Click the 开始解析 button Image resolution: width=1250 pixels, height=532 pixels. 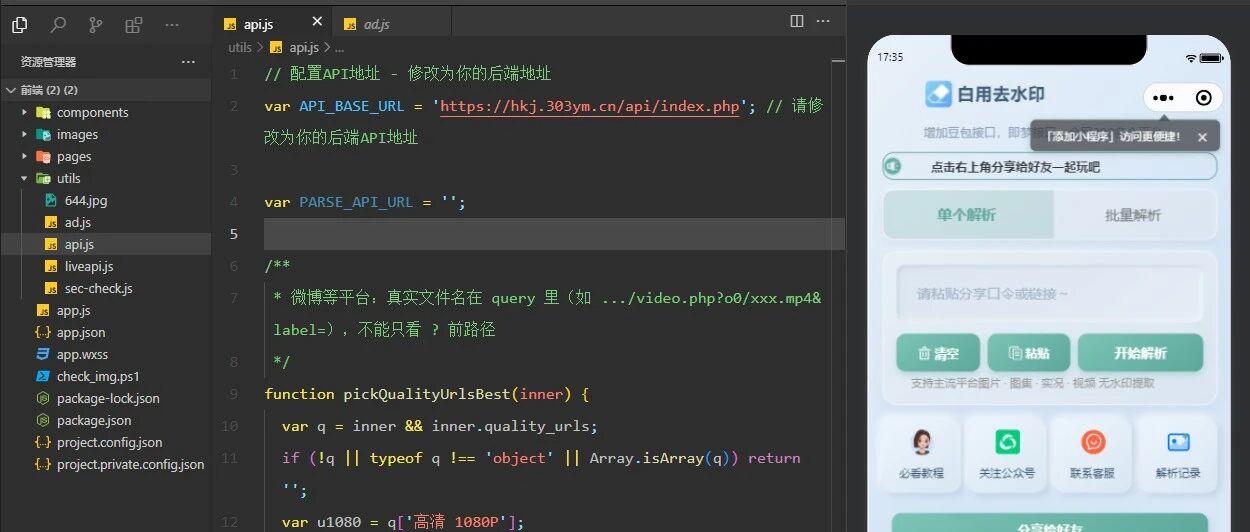[1142, 353]
